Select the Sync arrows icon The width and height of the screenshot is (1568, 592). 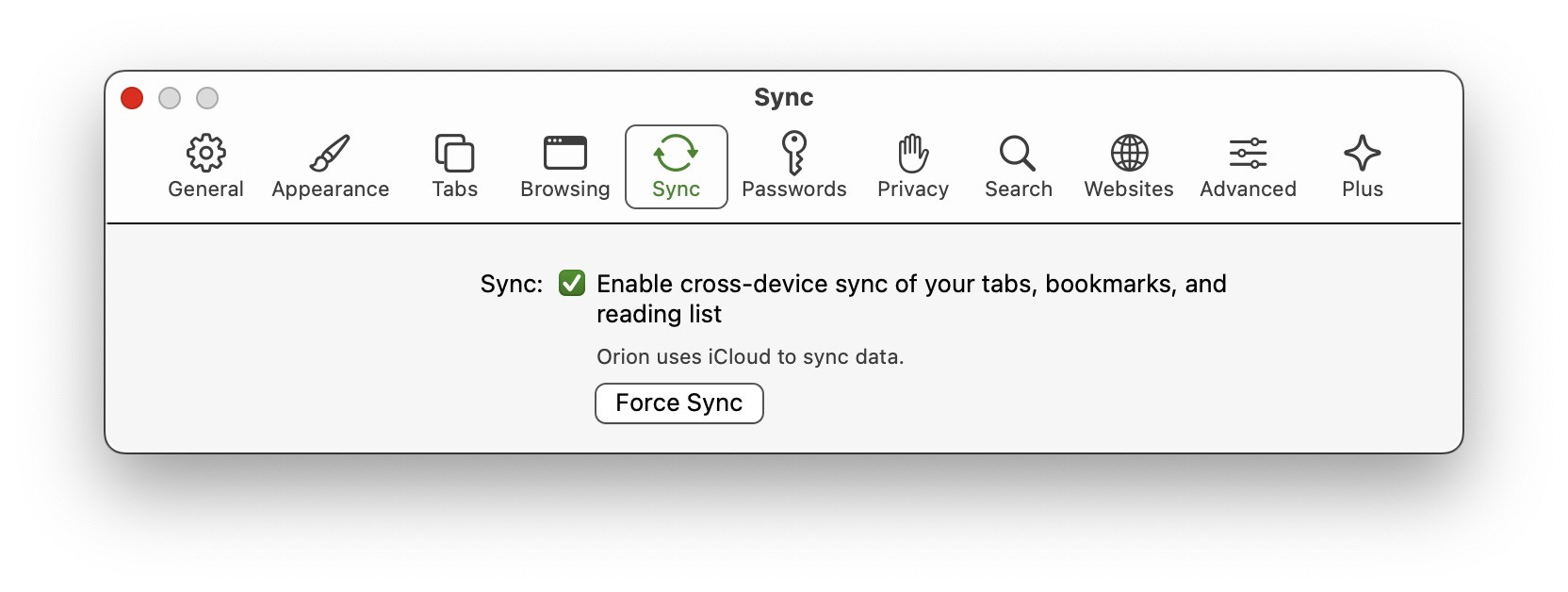tap(676, 153)
